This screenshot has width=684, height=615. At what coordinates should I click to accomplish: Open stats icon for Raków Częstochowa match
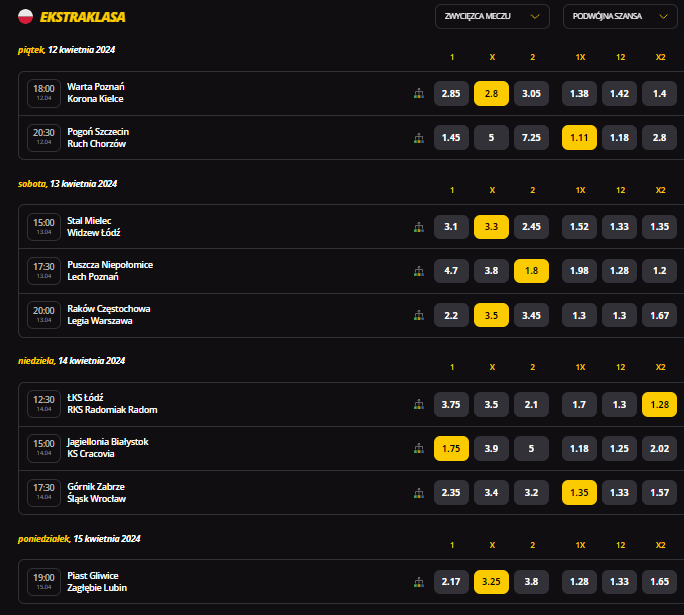(x=419, y=315)
